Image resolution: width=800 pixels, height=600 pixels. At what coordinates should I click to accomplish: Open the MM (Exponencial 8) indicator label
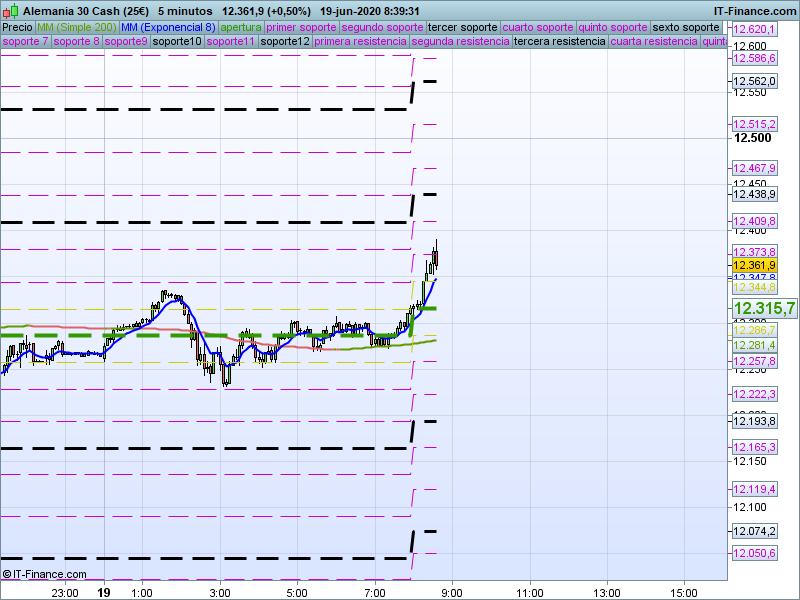[x=168, y=28]
